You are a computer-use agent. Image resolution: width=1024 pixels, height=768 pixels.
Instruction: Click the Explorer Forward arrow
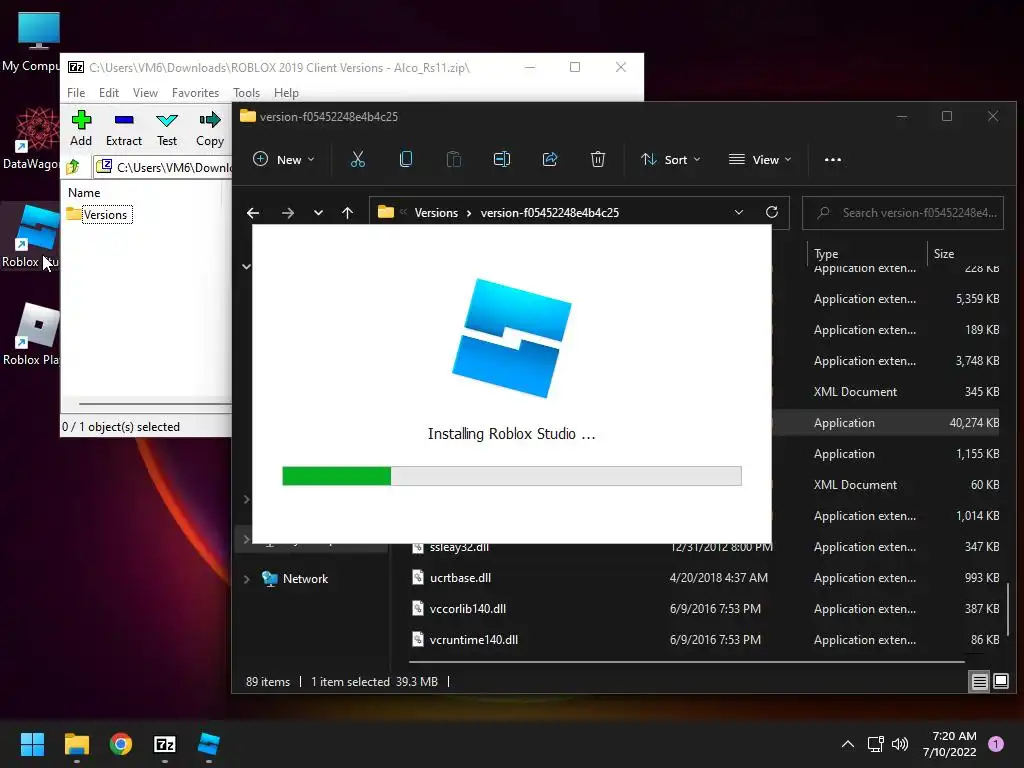tap(287, 213)
